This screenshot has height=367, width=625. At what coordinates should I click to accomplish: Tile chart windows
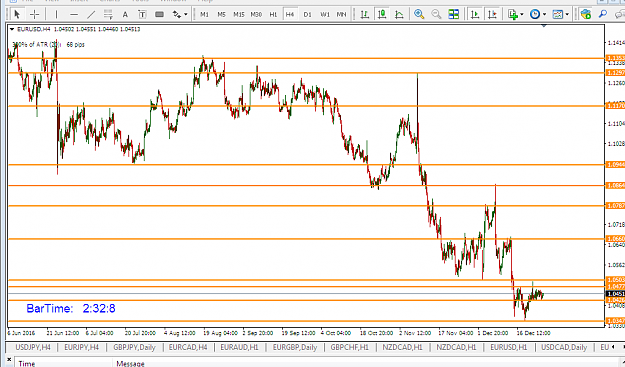[x=454, y=14]
